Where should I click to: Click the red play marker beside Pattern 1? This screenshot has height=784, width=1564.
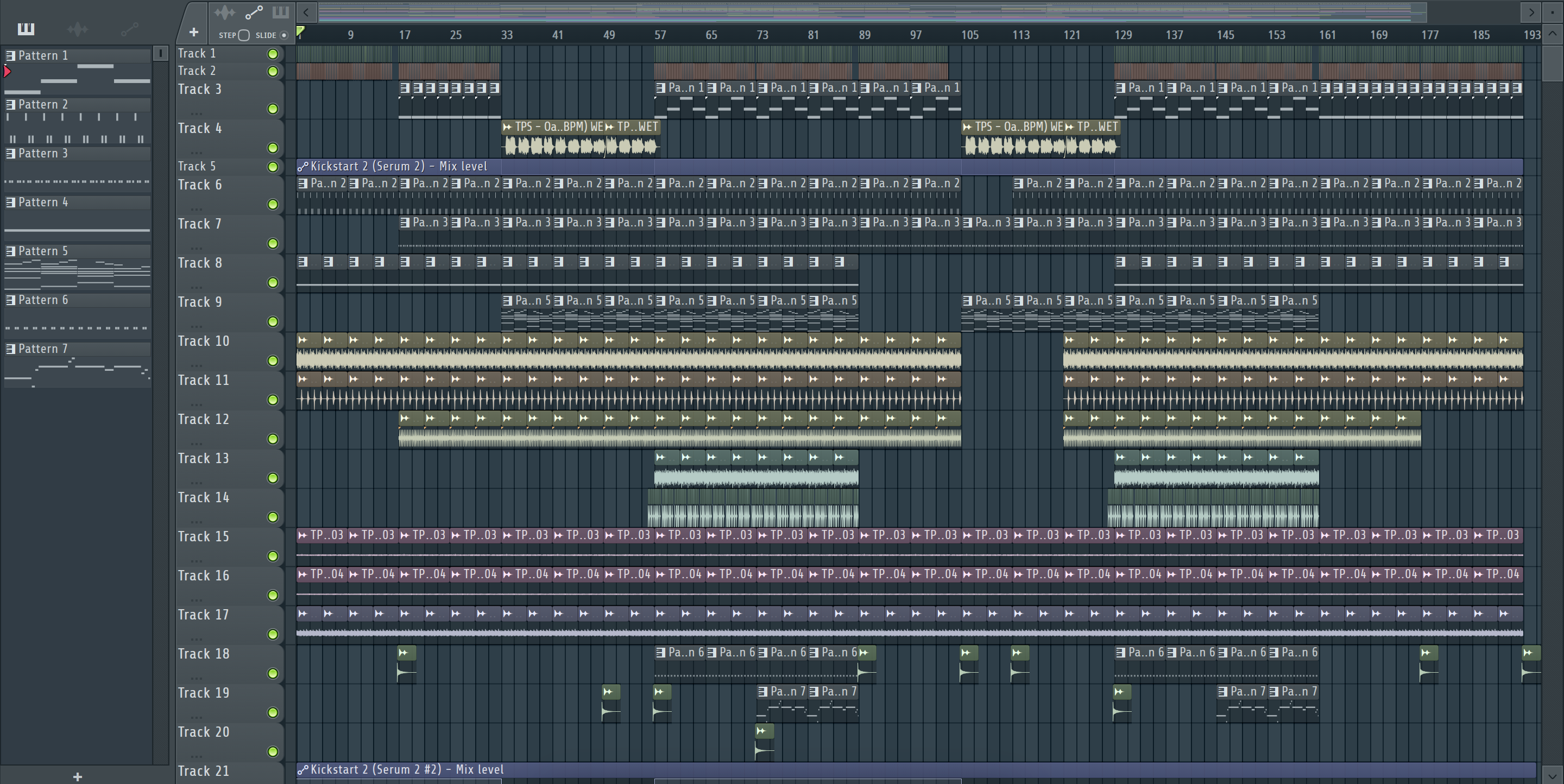coord(7,72)
